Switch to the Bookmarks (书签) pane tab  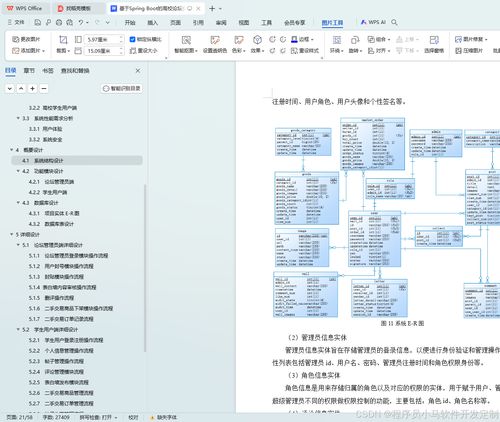[48, 71]
